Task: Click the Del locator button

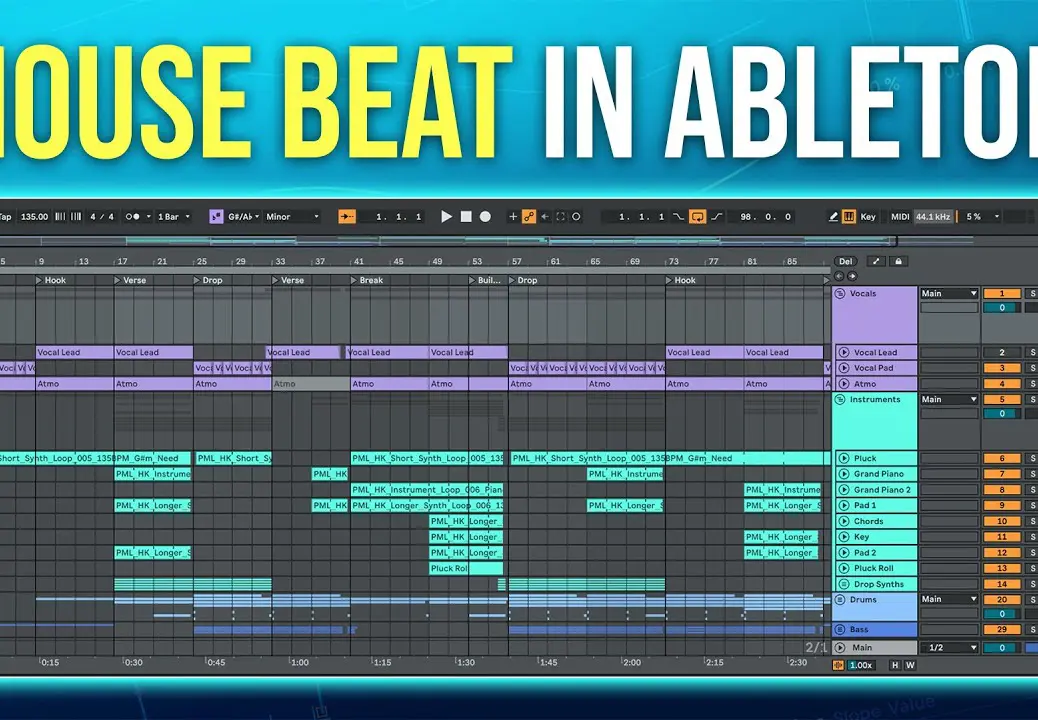Action: [845, 261]
